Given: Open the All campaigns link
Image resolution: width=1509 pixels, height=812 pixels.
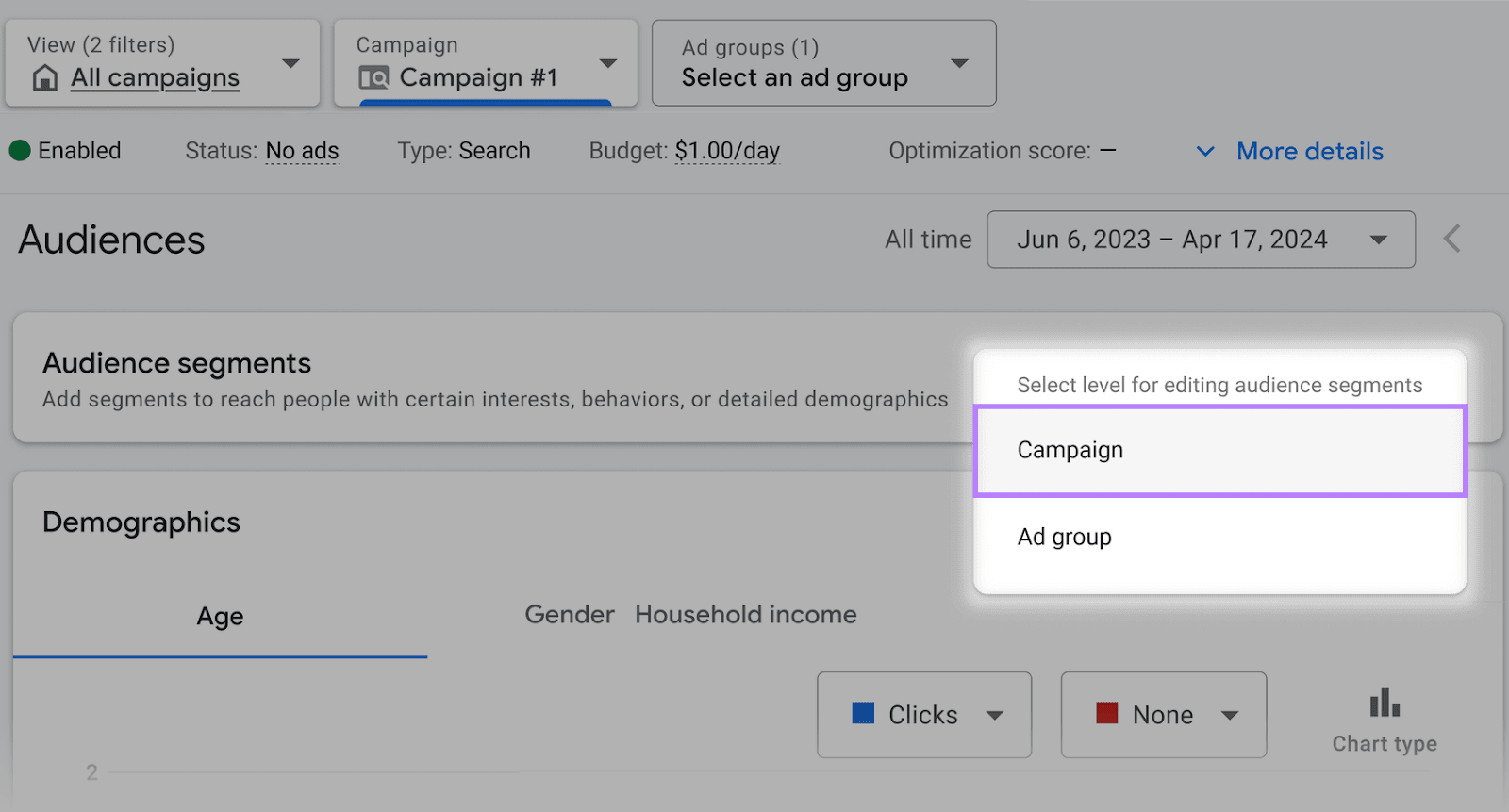Looking at the screenshot, I should 156,78.
